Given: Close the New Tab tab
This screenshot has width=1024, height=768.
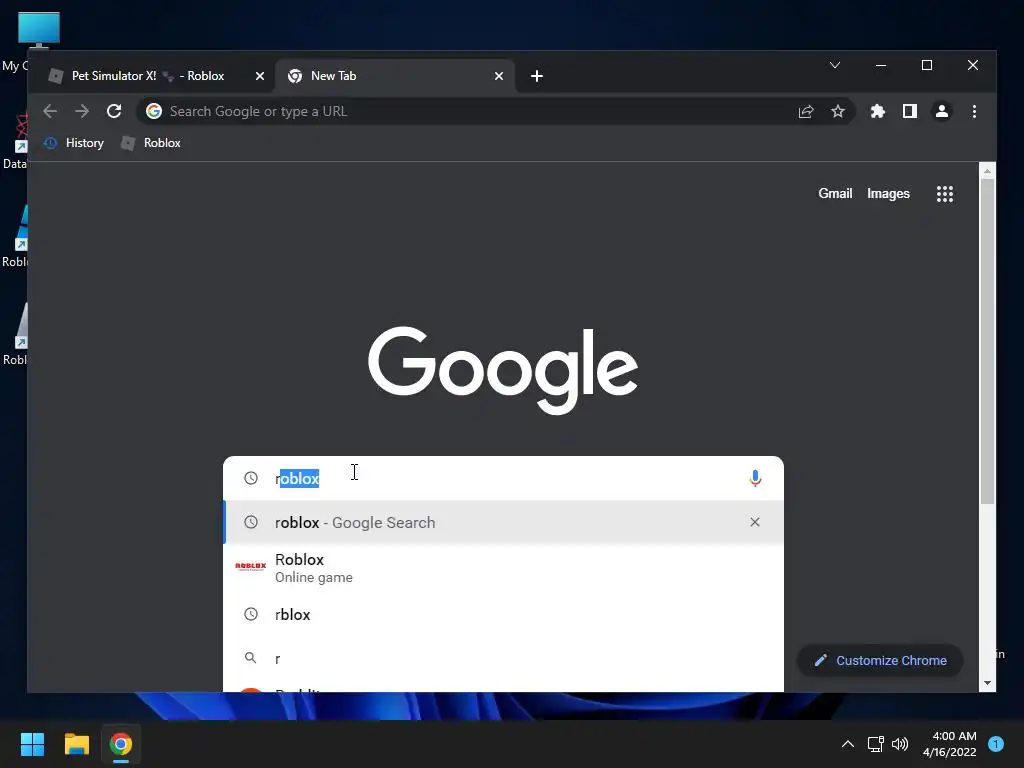Looking at the screenshot, I should (x=499, y=76).
